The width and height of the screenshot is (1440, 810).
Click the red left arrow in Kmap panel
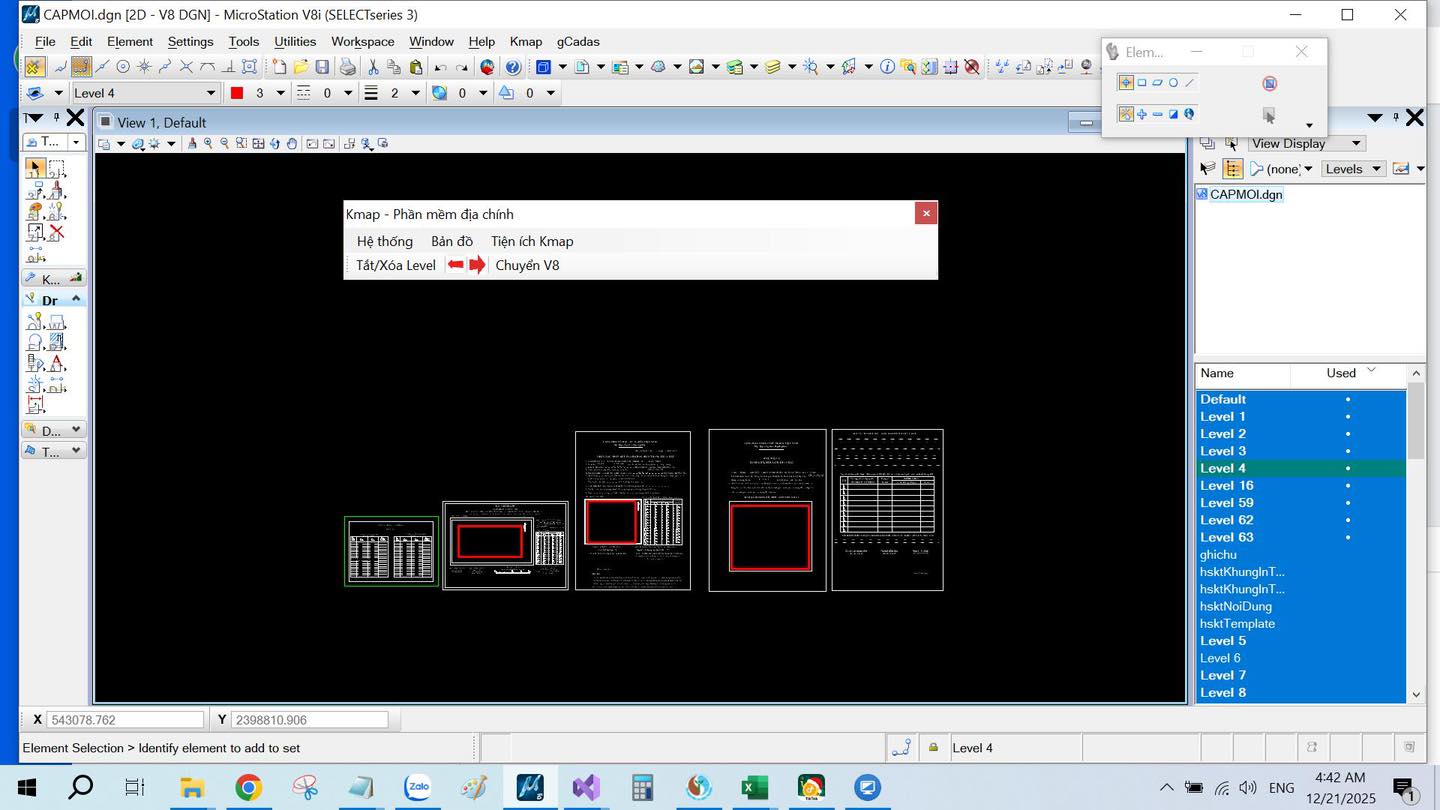(456, 265)
